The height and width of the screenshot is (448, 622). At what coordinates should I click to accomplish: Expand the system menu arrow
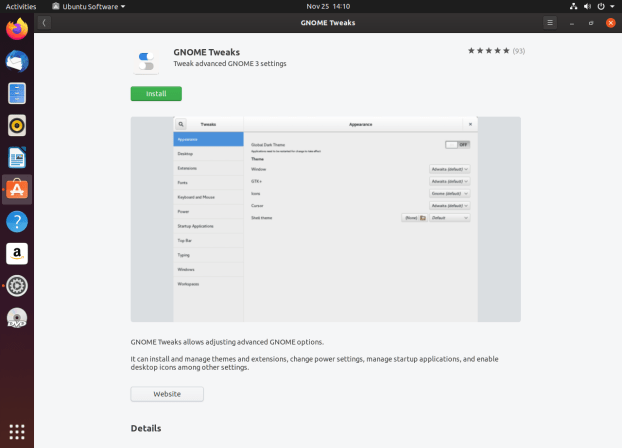(612, 7)
